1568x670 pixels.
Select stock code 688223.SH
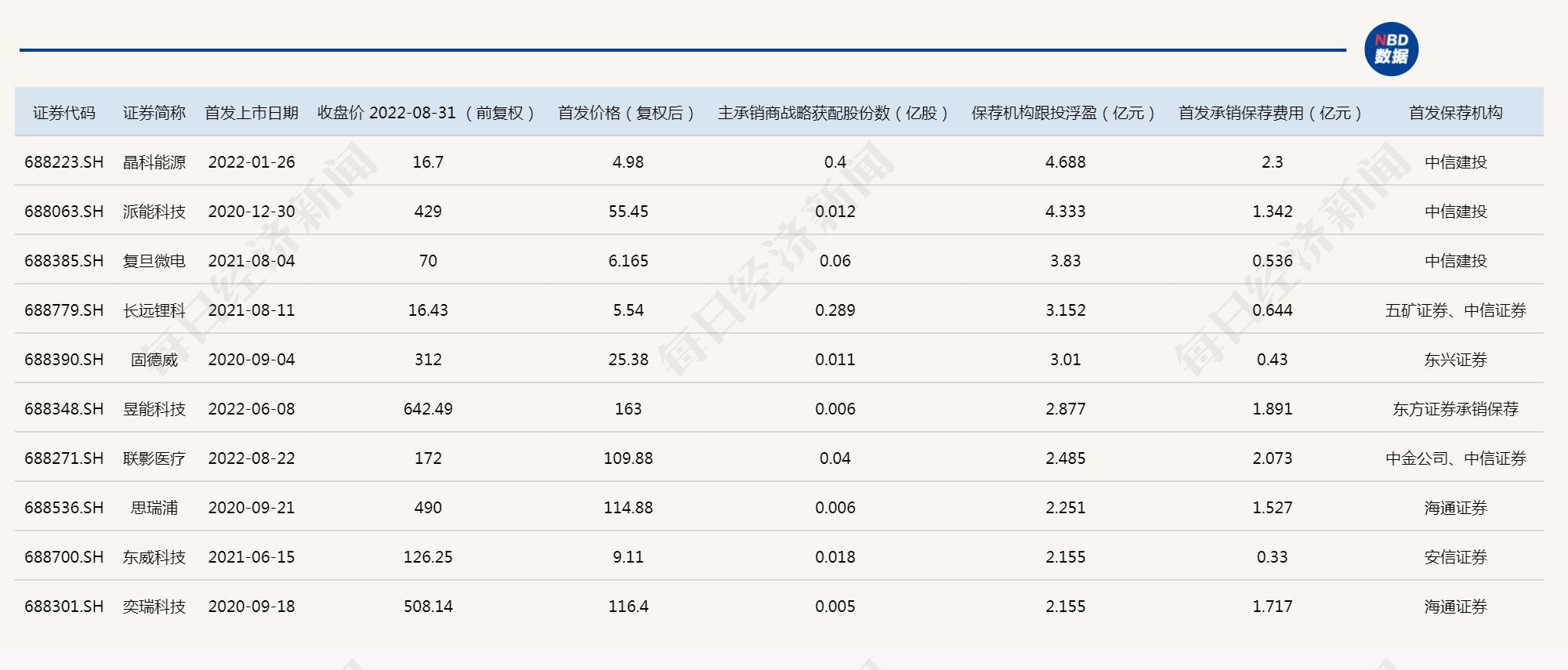[64, 162]
